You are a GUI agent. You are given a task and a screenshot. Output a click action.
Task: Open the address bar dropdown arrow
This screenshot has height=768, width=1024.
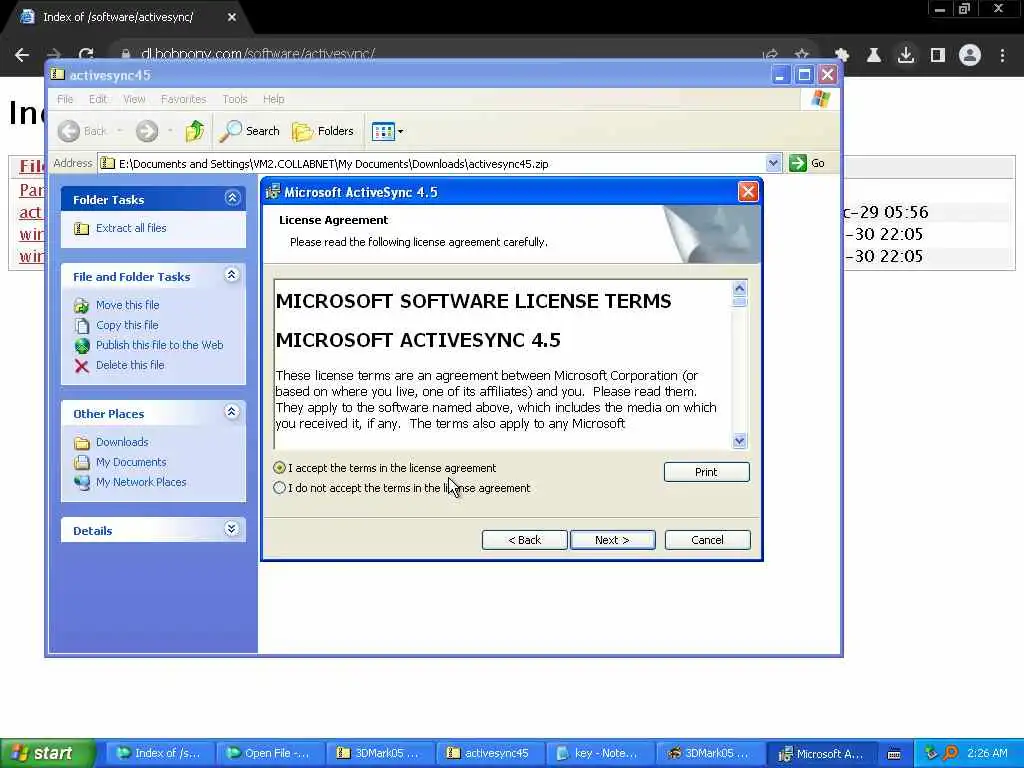(773, 163)
